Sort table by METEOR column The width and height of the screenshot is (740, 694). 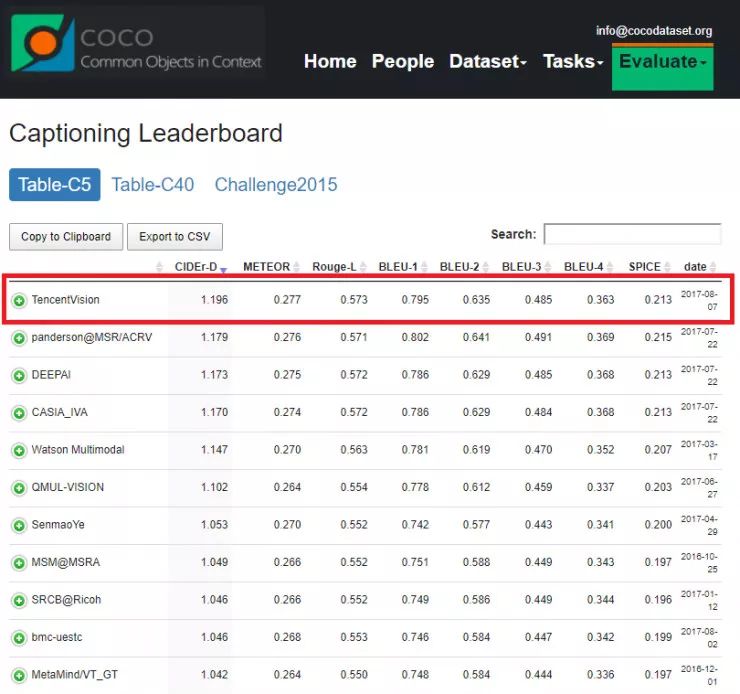(271, 267)
